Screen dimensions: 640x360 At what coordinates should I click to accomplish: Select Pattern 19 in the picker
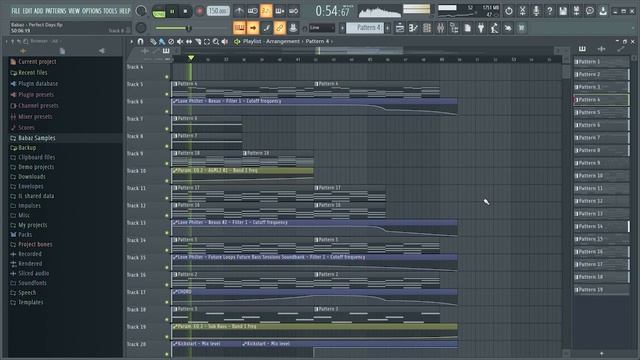coord(601,289)
